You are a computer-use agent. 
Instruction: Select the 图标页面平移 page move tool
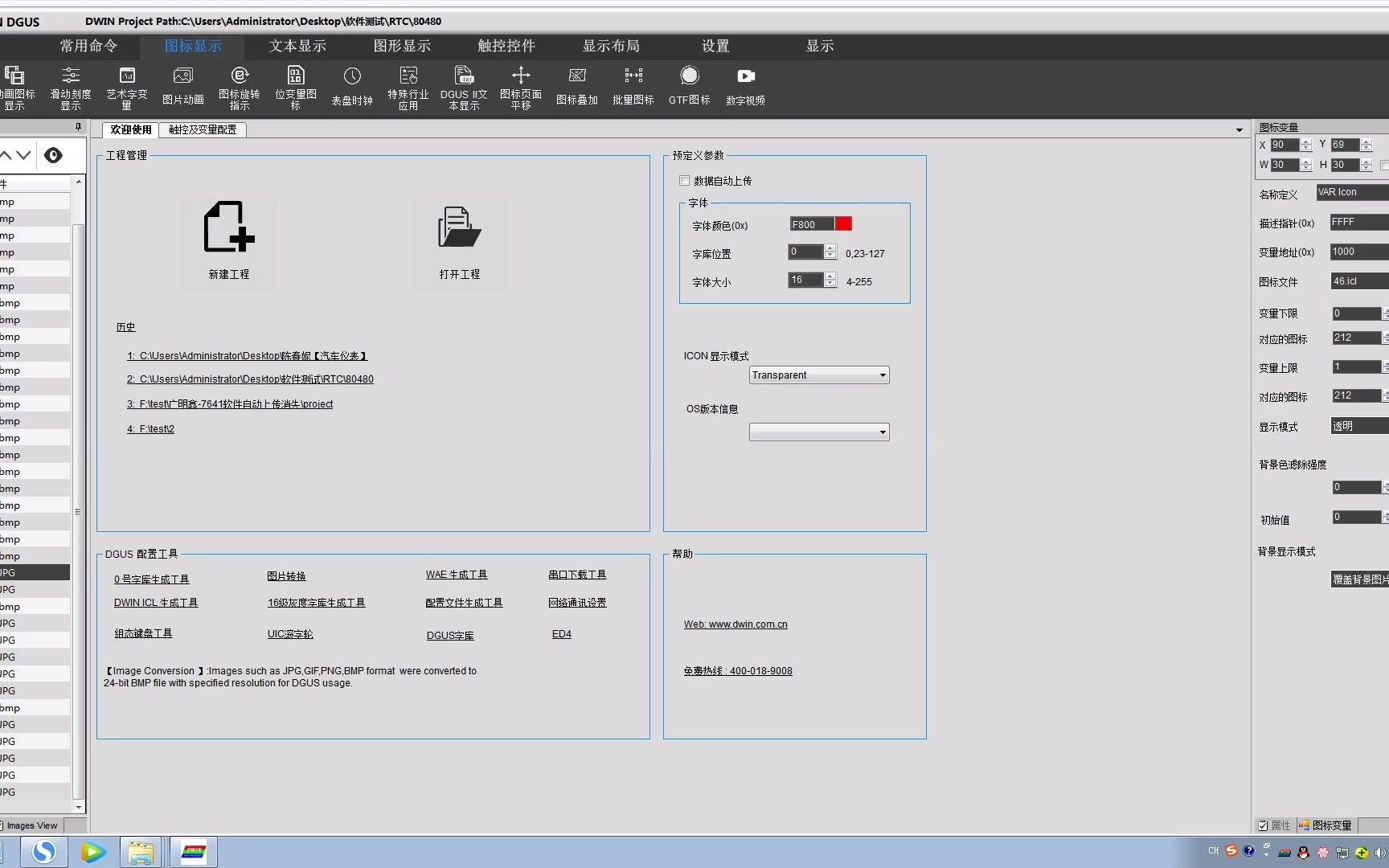521,88
